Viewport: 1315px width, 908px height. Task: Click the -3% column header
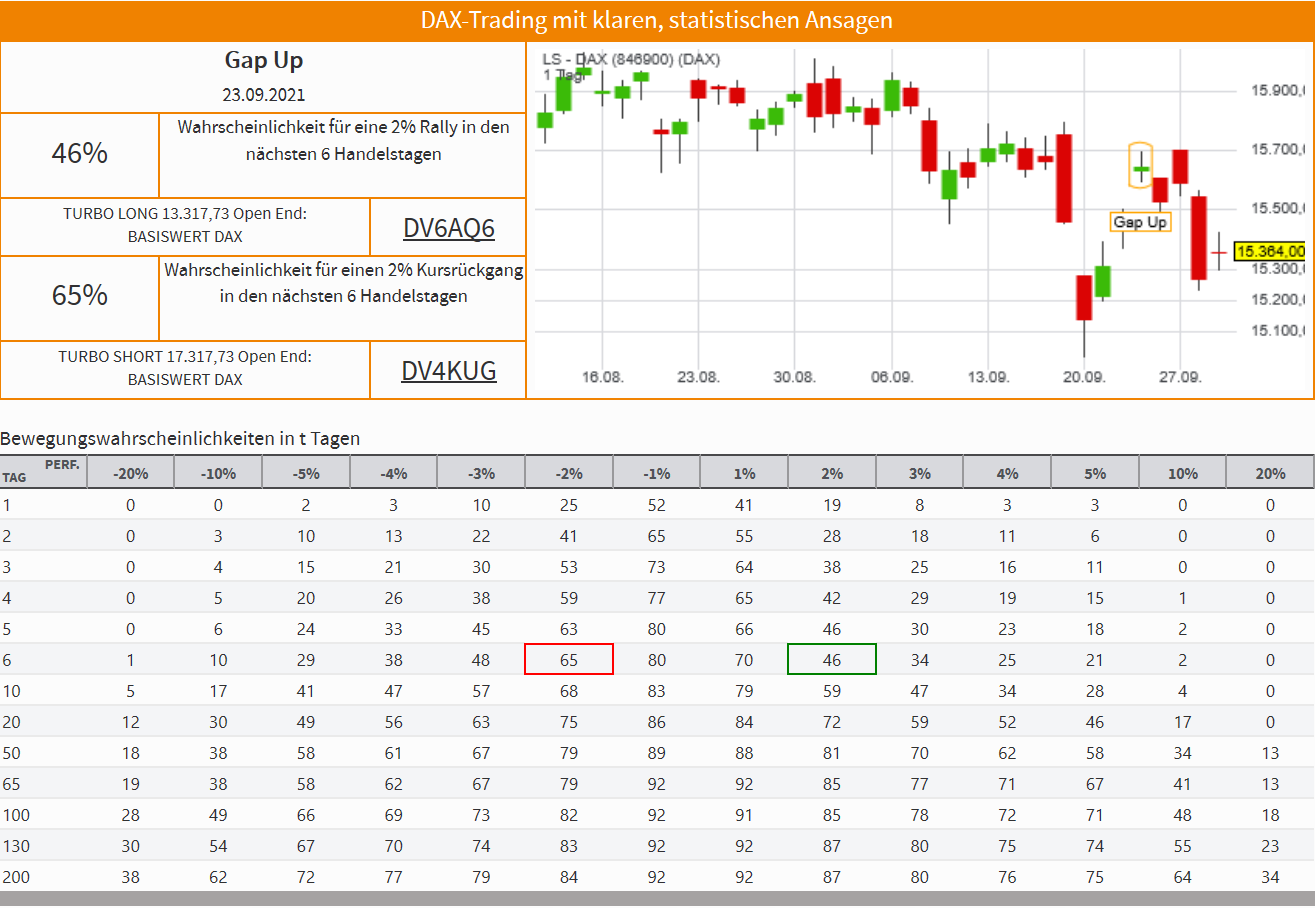click(481, 473)
